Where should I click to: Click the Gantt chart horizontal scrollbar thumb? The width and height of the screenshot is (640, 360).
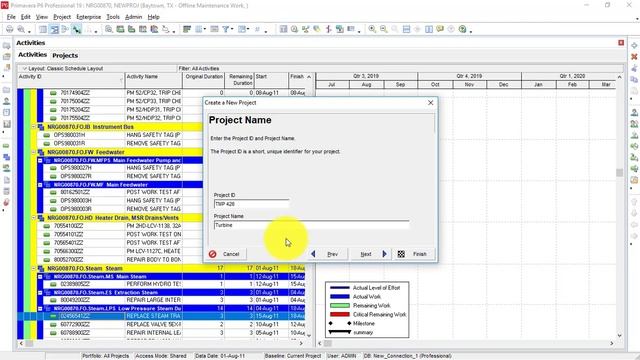[328, 344]
